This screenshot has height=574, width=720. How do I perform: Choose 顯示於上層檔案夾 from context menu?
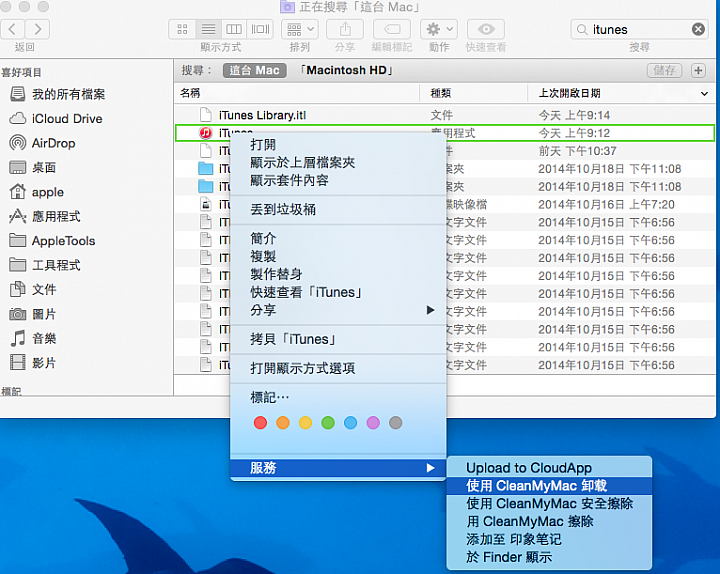coord(338,163)
